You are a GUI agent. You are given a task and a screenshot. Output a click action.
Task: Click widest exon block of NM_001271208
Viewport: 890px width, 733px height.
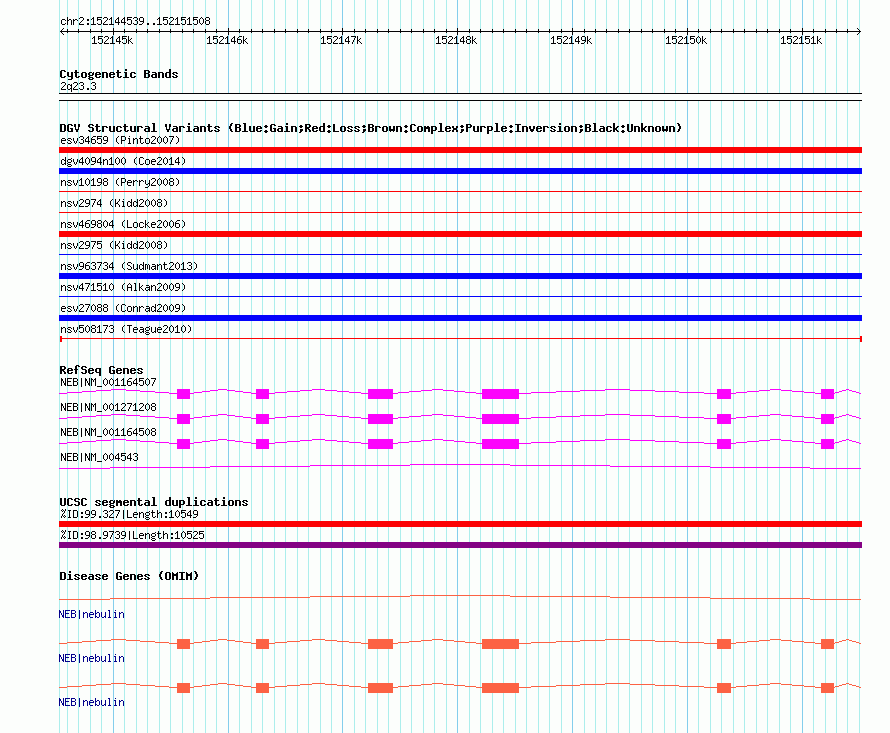[x=500, y=419]
